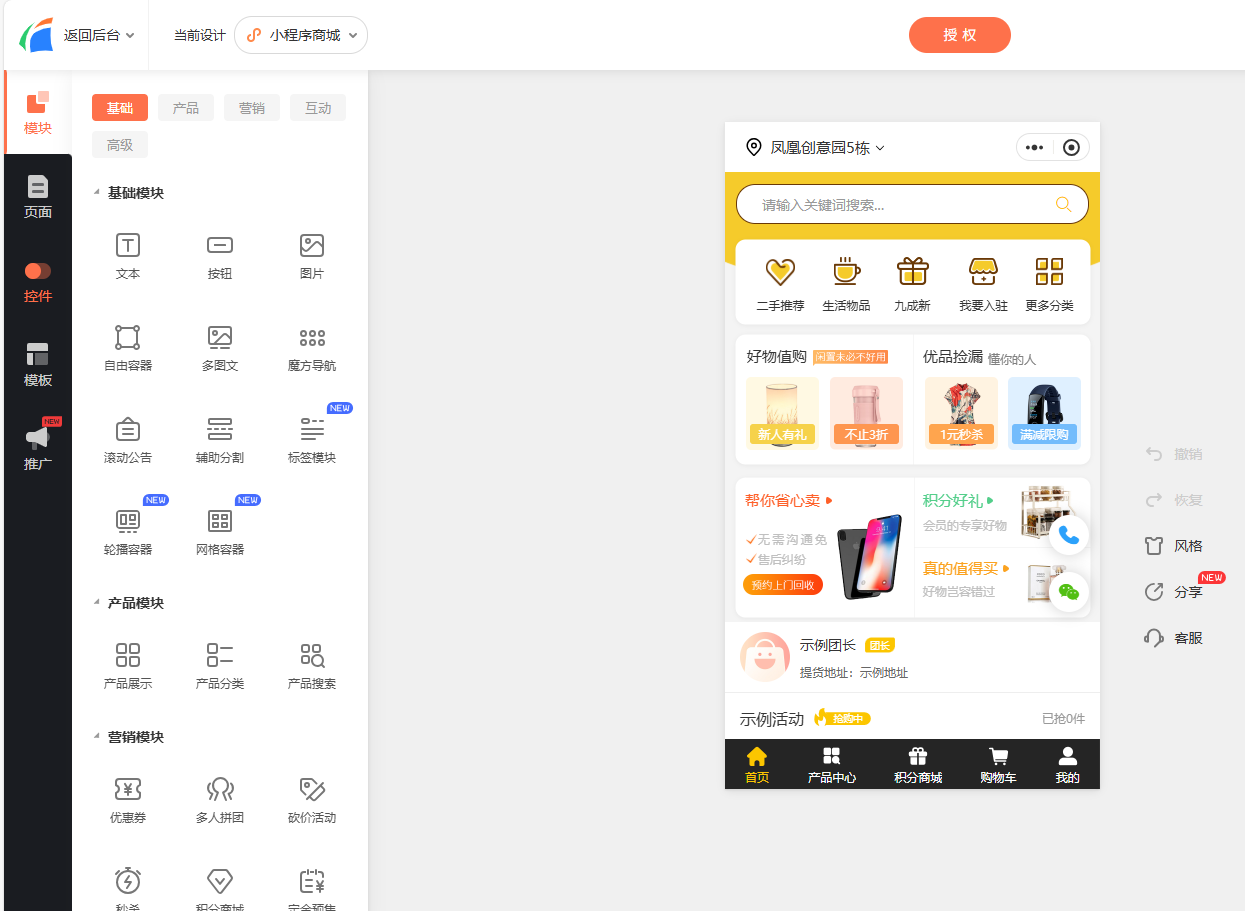Expand the 凤凰创意园5栋 location selector
This screenshot has width=1245, height=911.
(x=816, y=148)
